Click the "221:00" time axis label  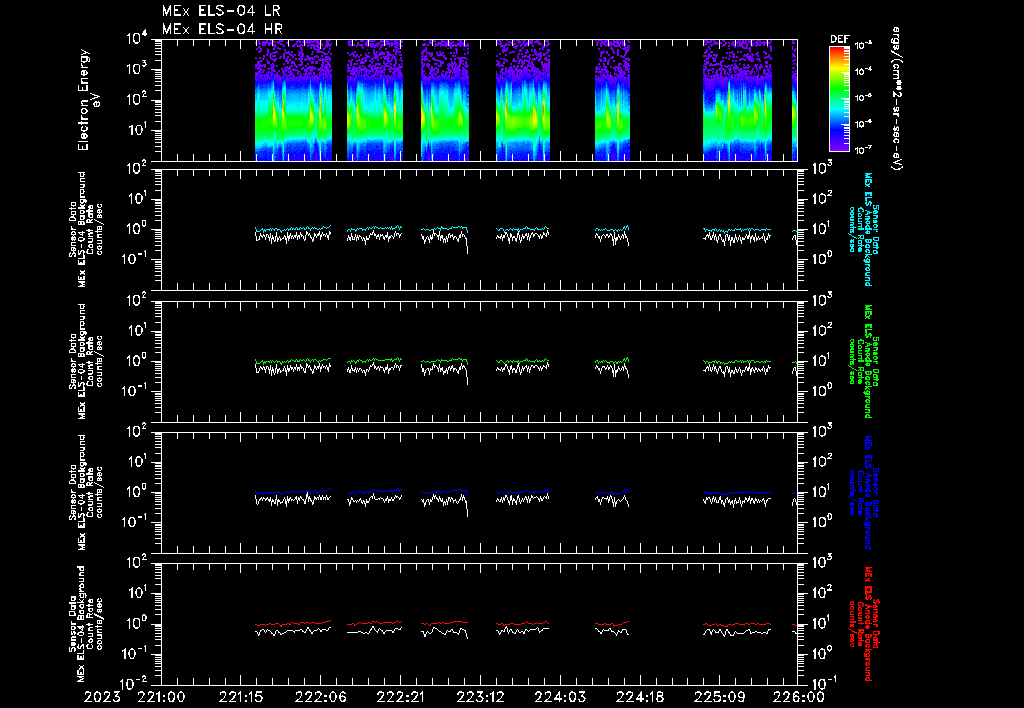[x=161, y=697]
